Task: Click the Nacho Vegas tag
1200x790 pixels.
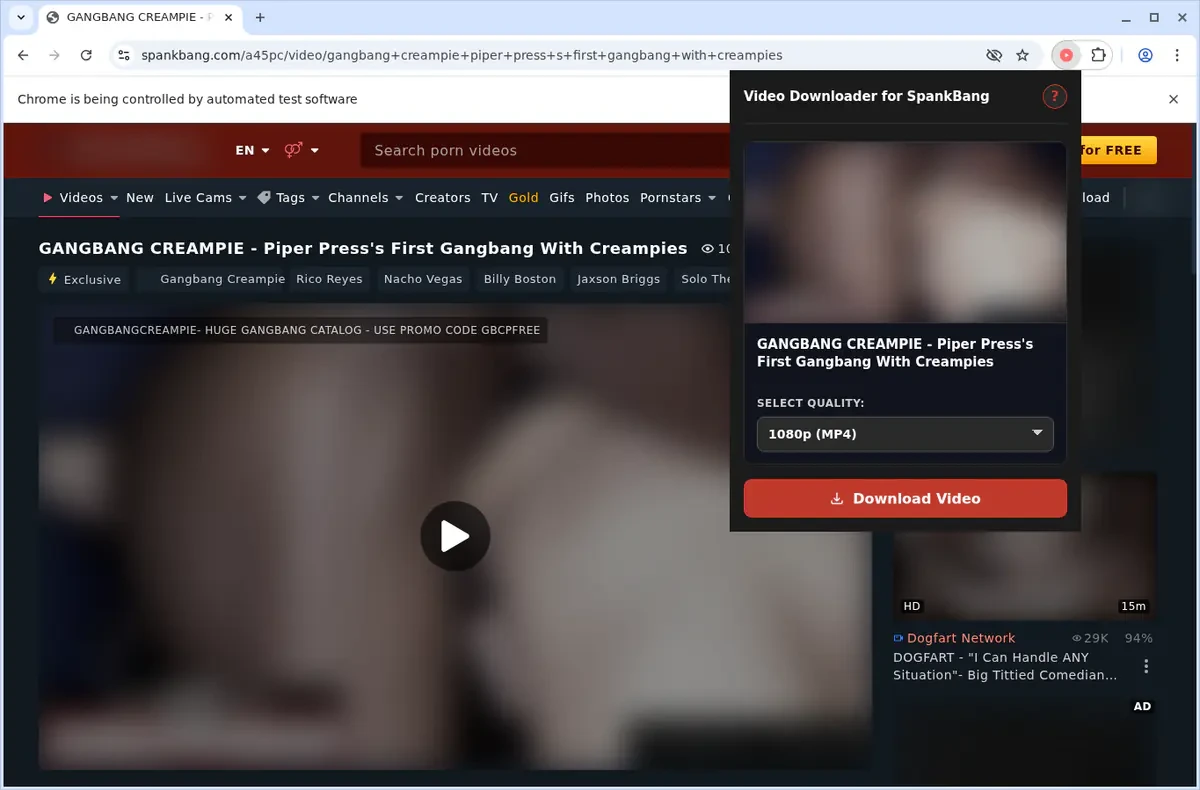Action: tap(423, 279)
